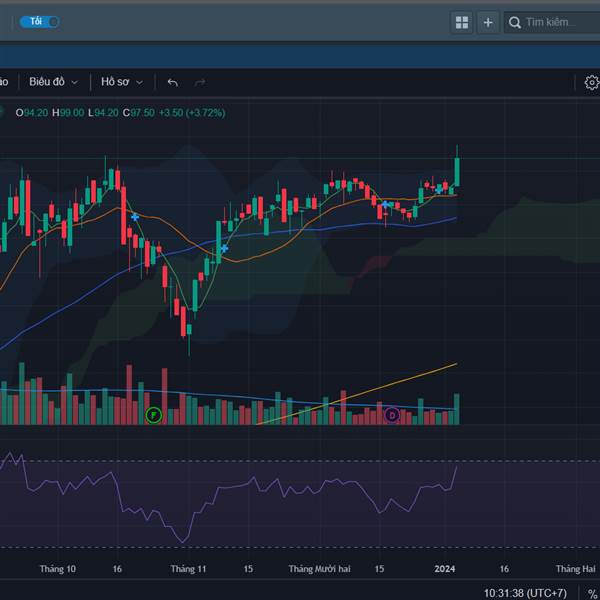Open the Biểu đồ dropdown
The width and height of the screenshot is (600, 600).
54,82
